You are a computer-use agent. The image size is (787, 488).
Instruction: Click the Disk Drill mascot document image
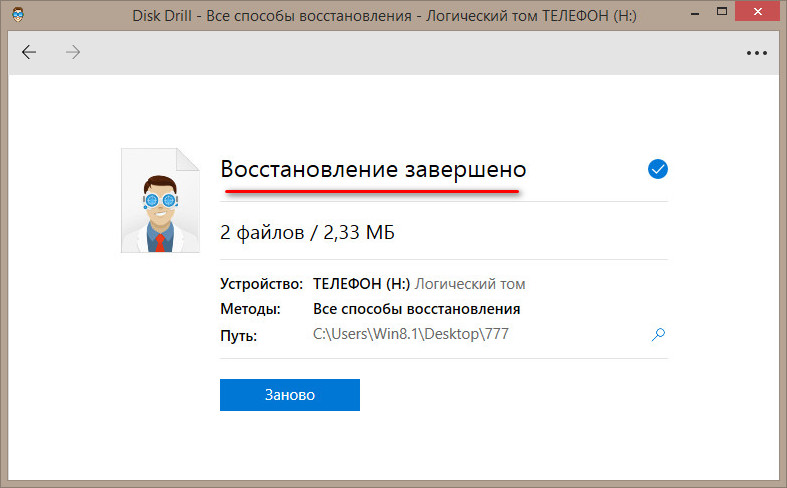point(160,200)
